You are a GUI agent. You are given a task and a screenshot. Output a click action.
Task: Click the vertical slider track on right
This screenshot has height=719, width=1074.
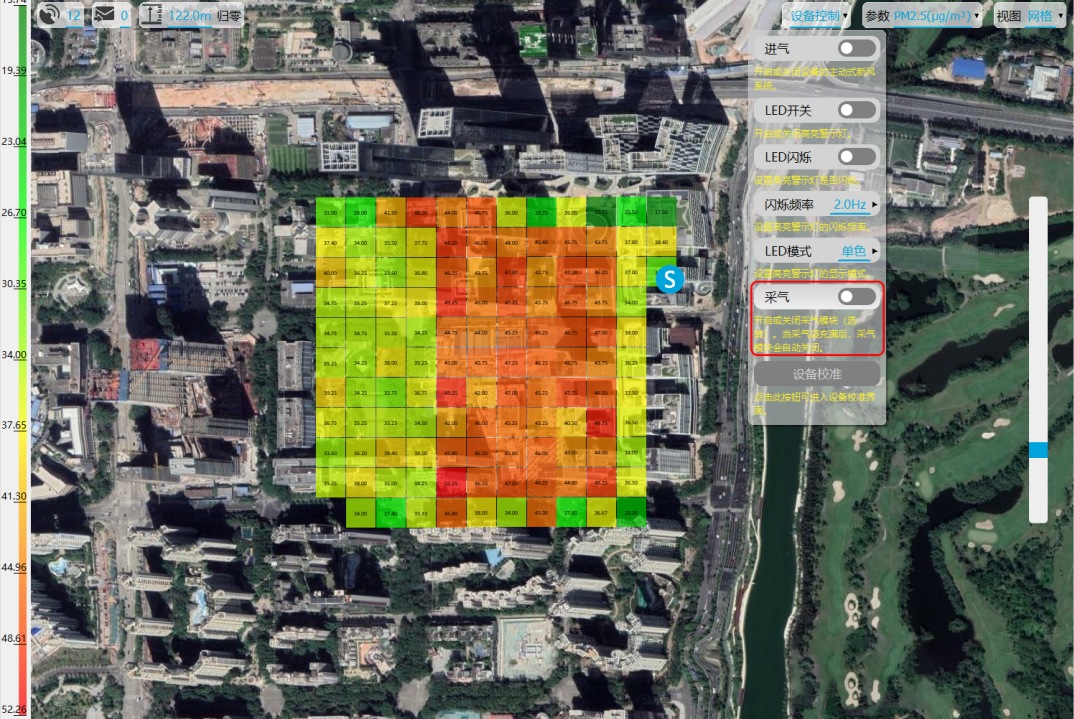[x=1038, y=360]
